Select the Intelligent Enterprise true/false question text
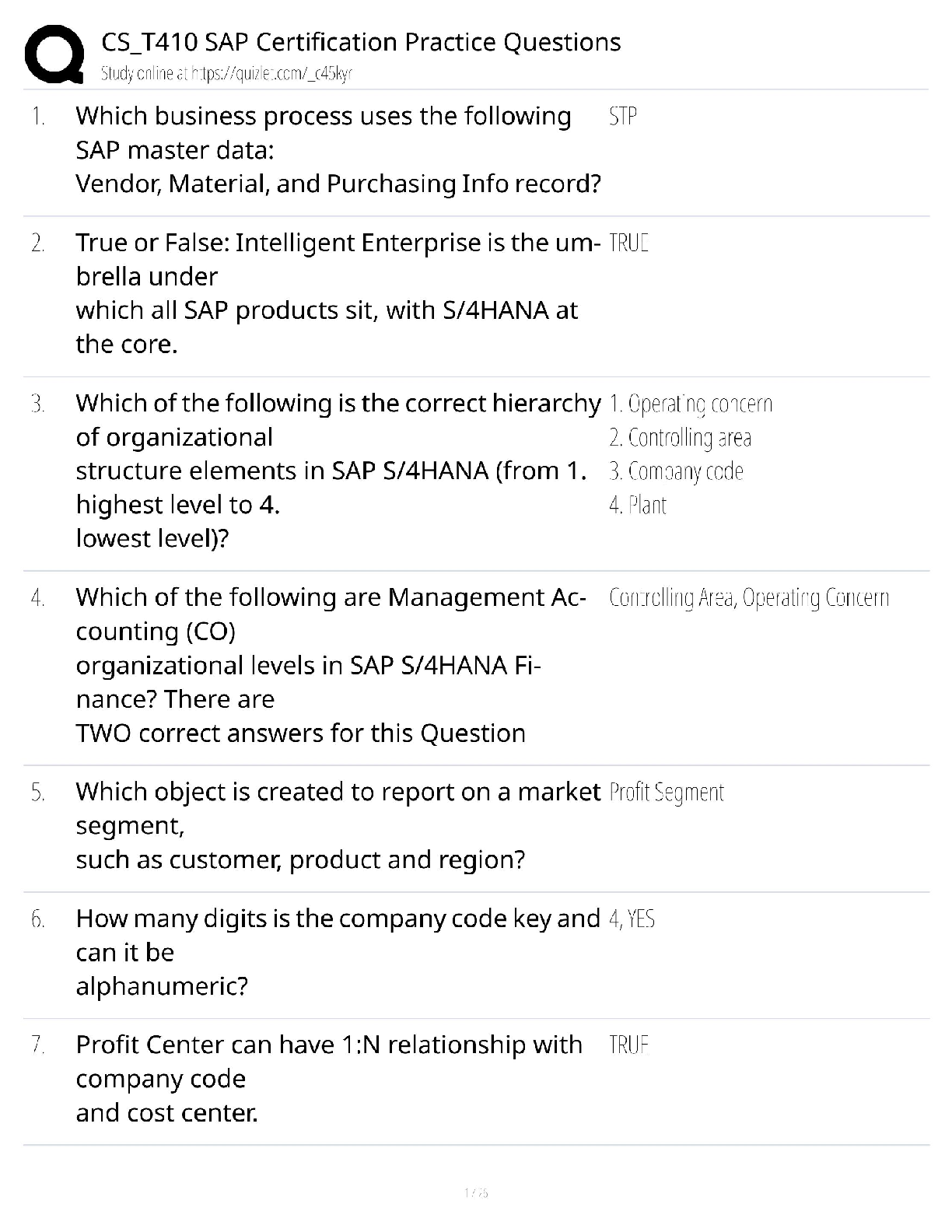The height and width of the screenshot is (1232, 952). point(338,293)
